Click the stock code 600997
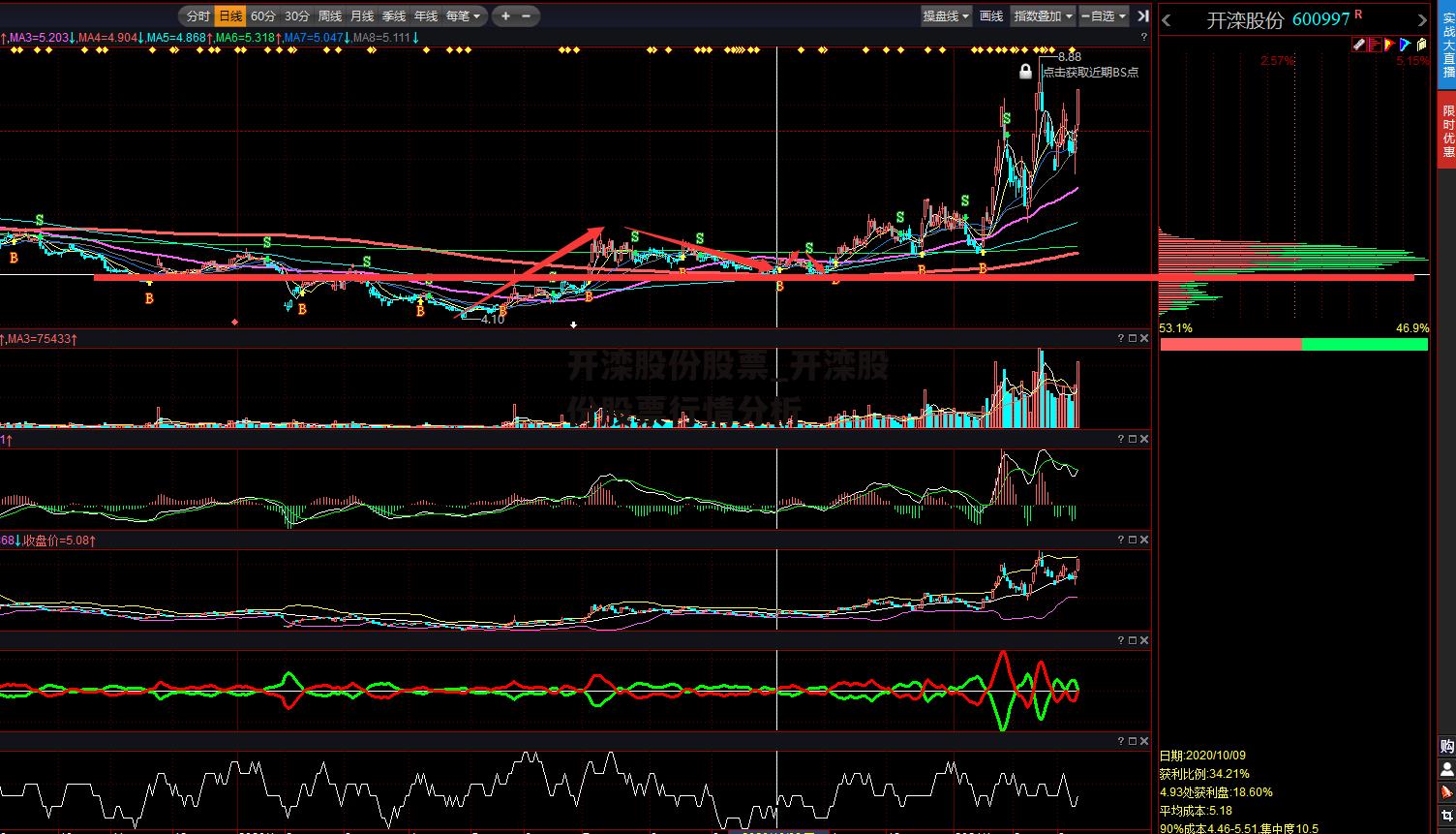This screenshot has width=1456, height=834. [x=1321, y=19]
